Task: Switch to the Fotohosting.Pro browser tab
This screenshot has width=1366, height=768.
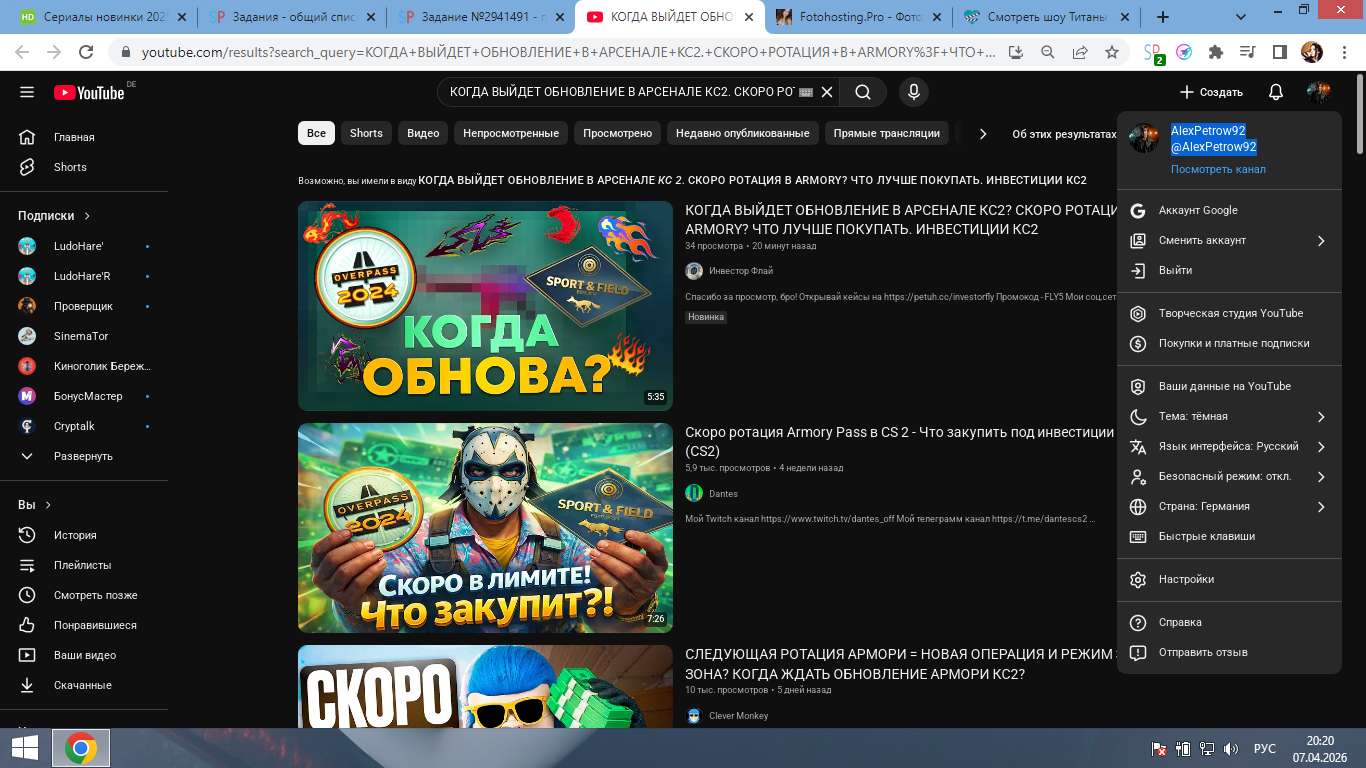Action: [x=858, y=17]
